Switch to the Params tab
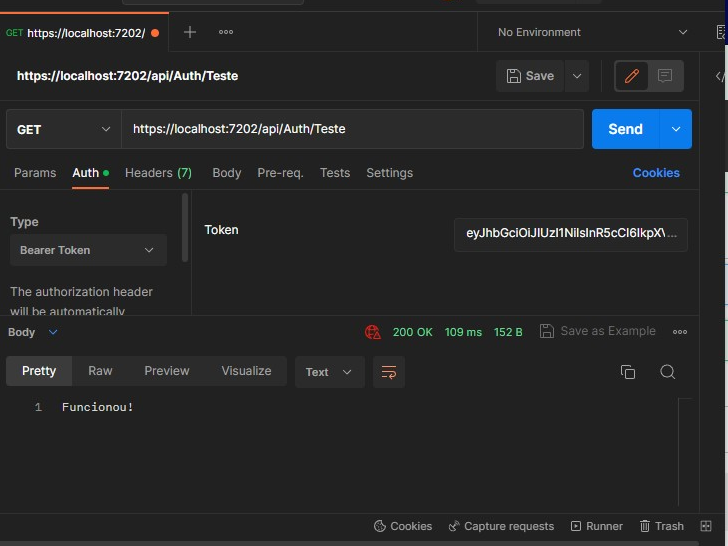The image size is (728, 546). coord(35,173)
